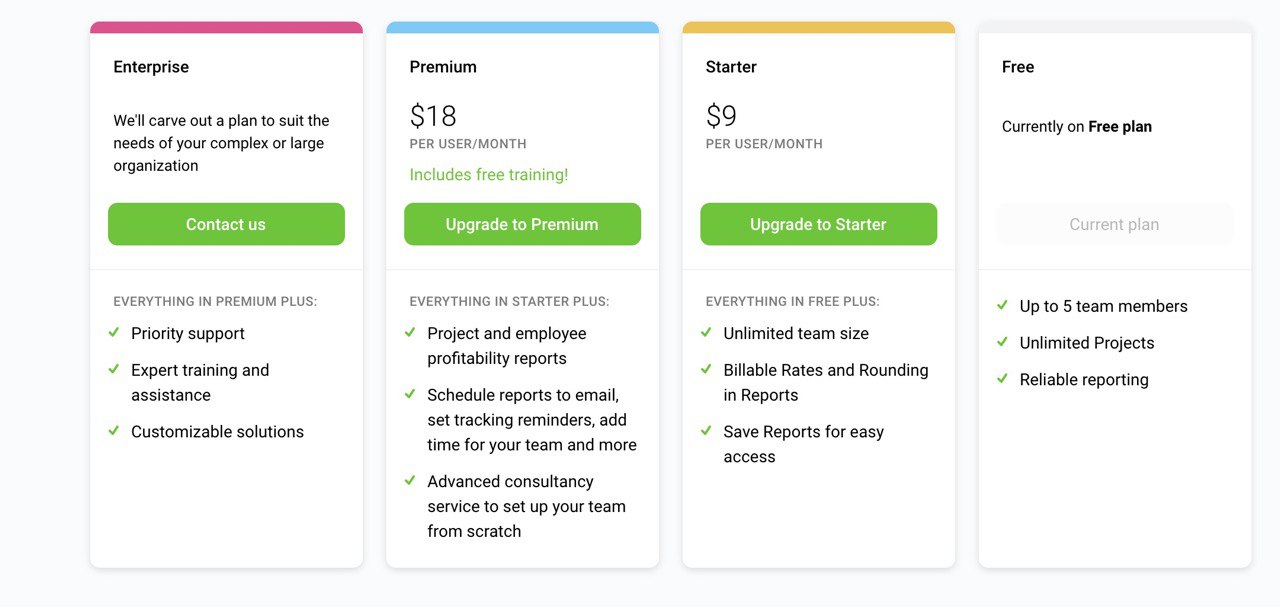The image size is (1280, 607).
Task: Click the pink Enterprise card color bar
Action: coord(226,27)
